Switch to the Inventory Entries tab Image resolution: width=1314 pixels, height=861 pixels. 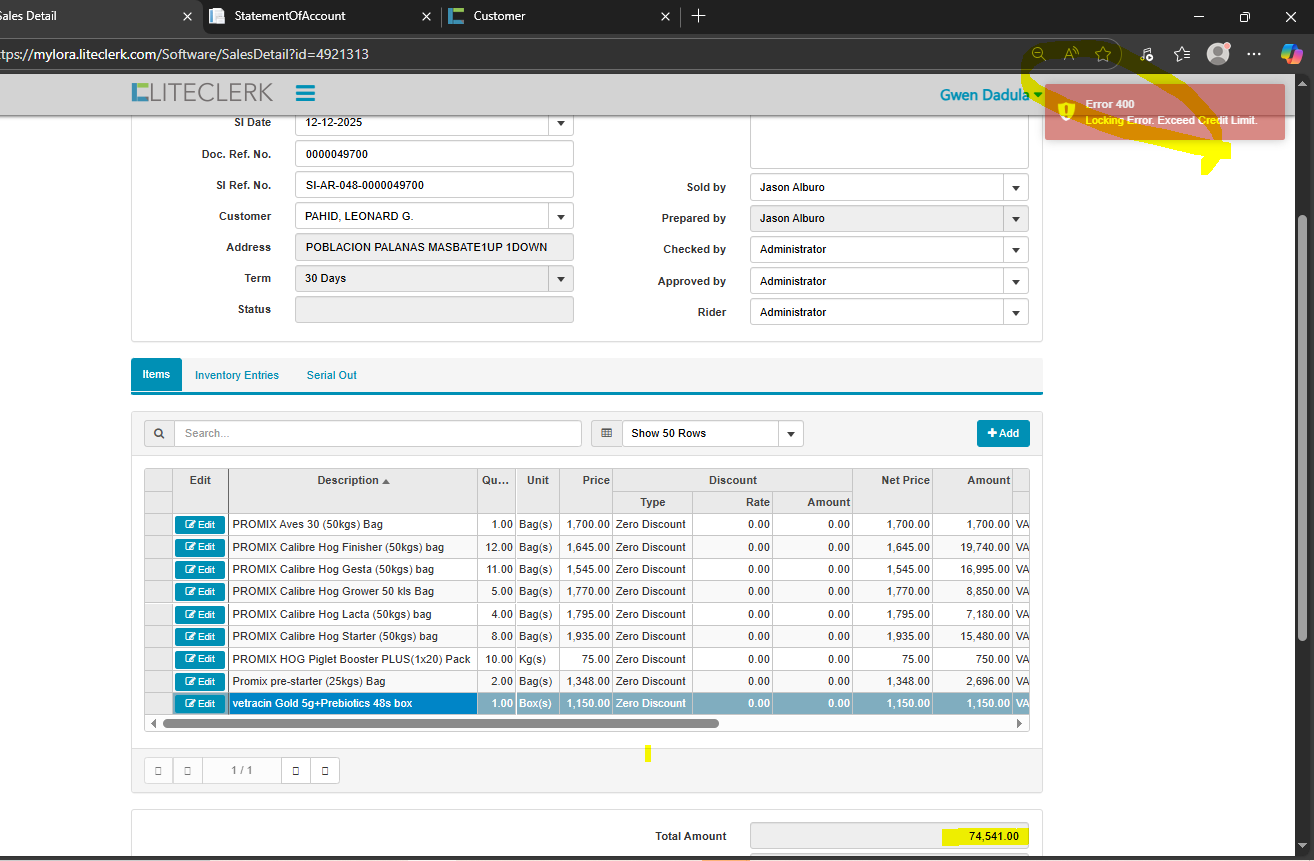click(x=237, y=375)
